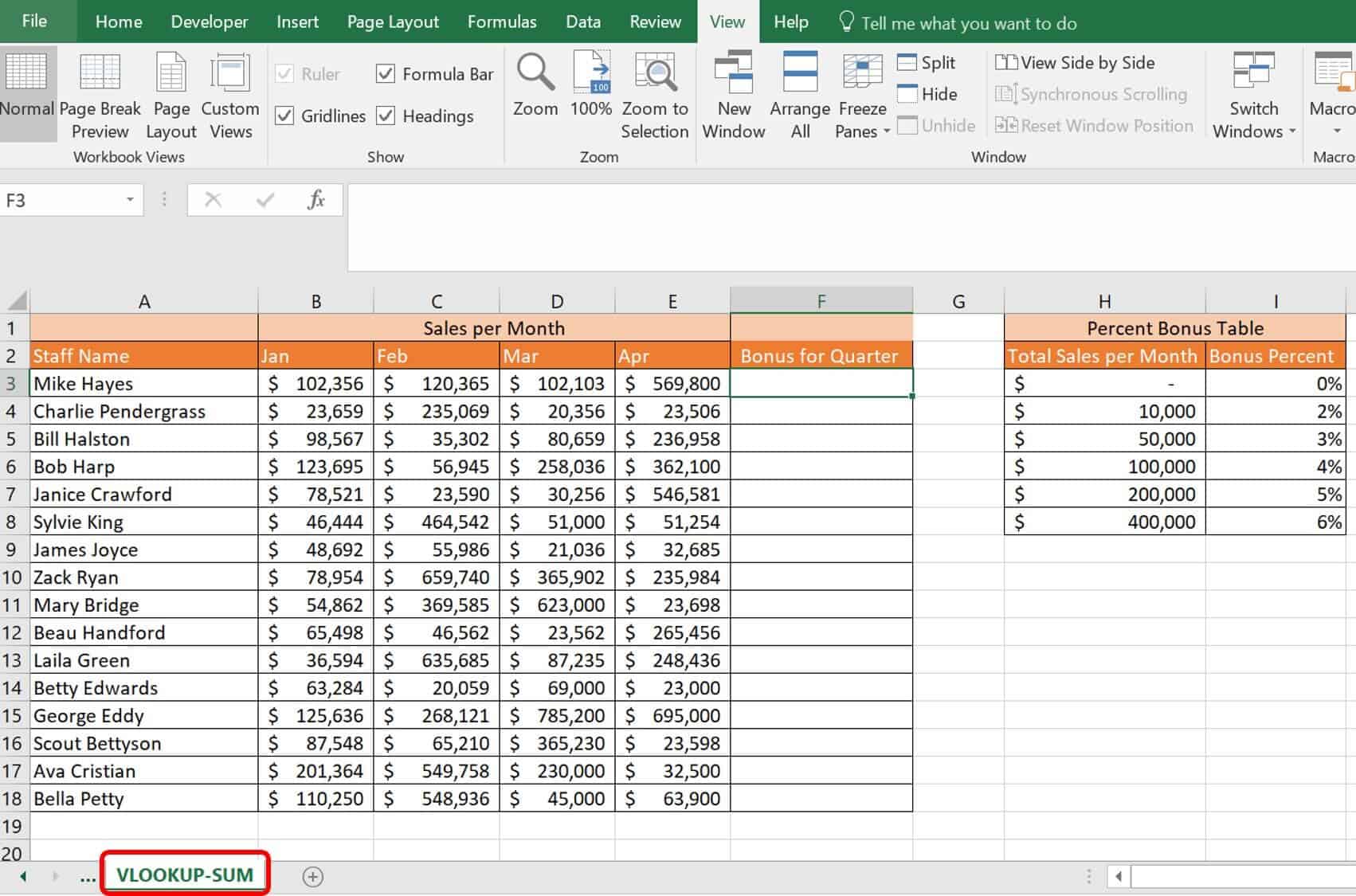Open the Formulas ribbon tab
Image resolution: width=1356 pixels, height=896 pixels.
[x=501, y=22]
